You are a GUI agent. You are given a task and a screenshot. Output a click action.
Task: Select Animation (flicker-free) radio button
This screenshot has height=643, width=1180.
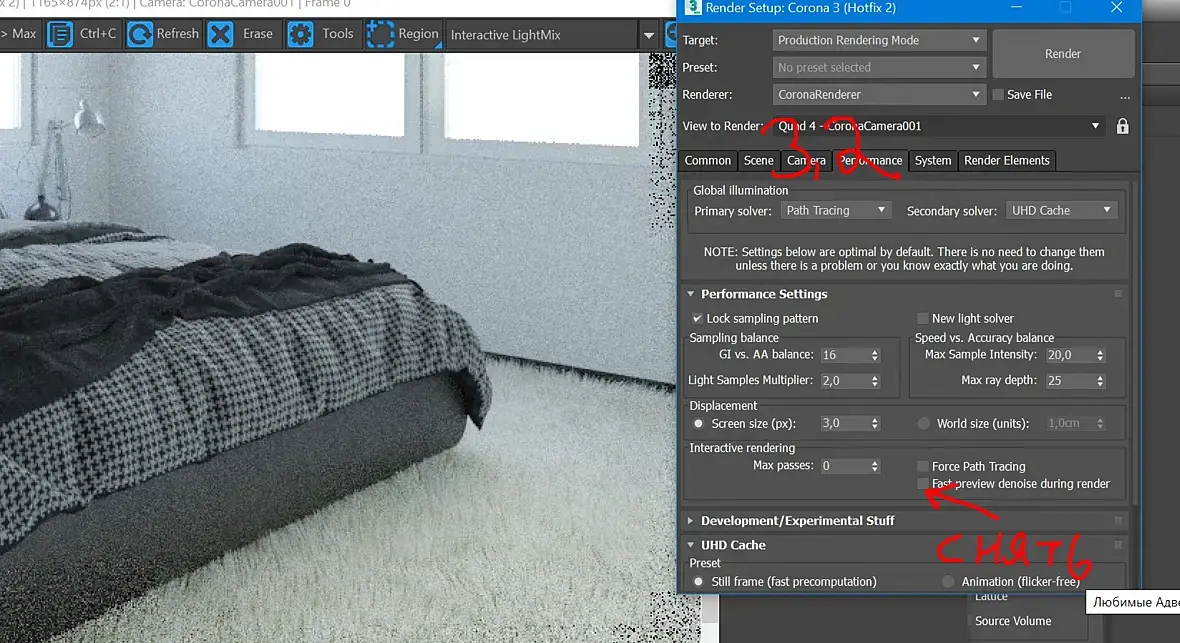click(948, 581)
